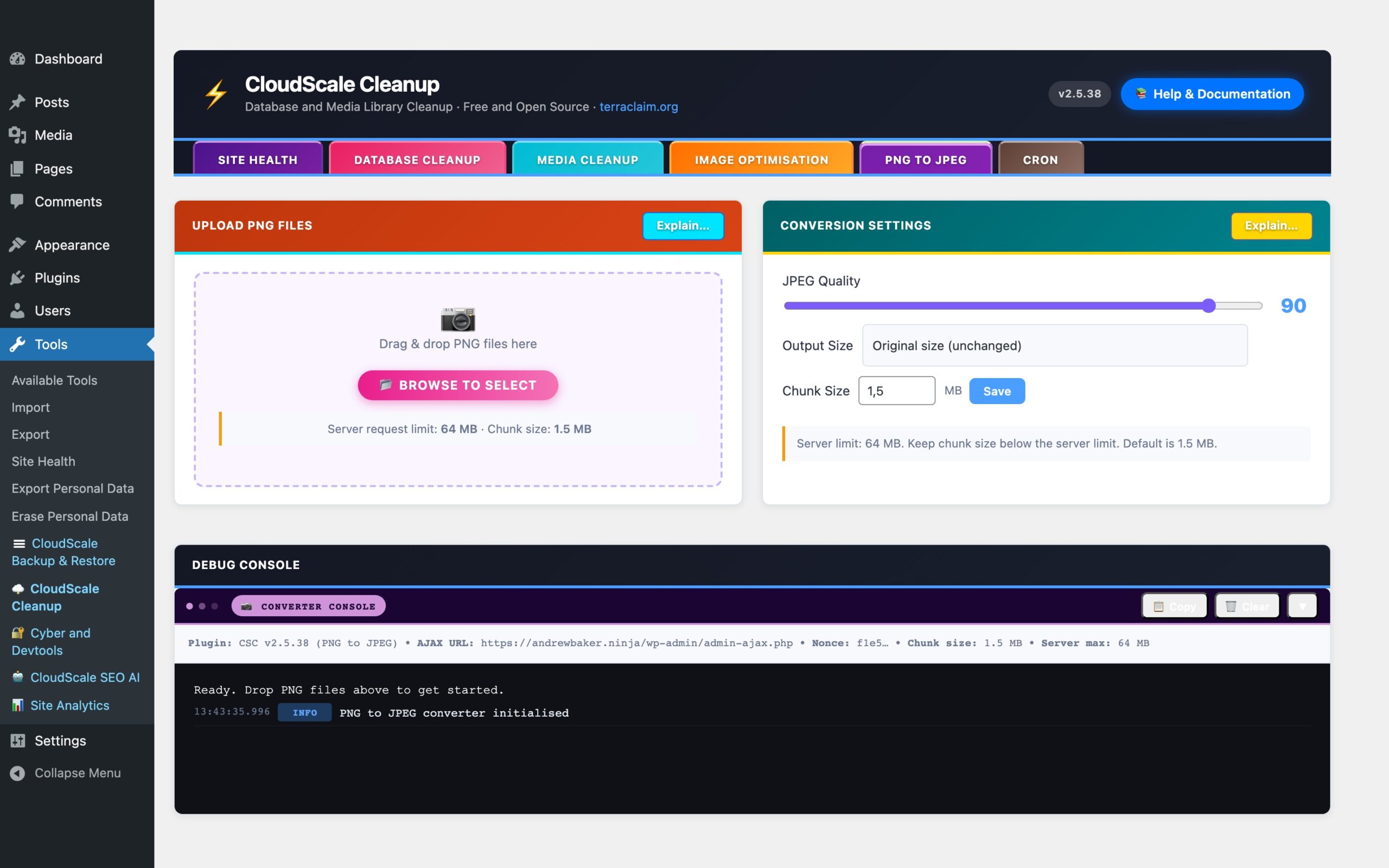
Task: Click Explain in Upload PNG Files header
Action: pos(683,226)
